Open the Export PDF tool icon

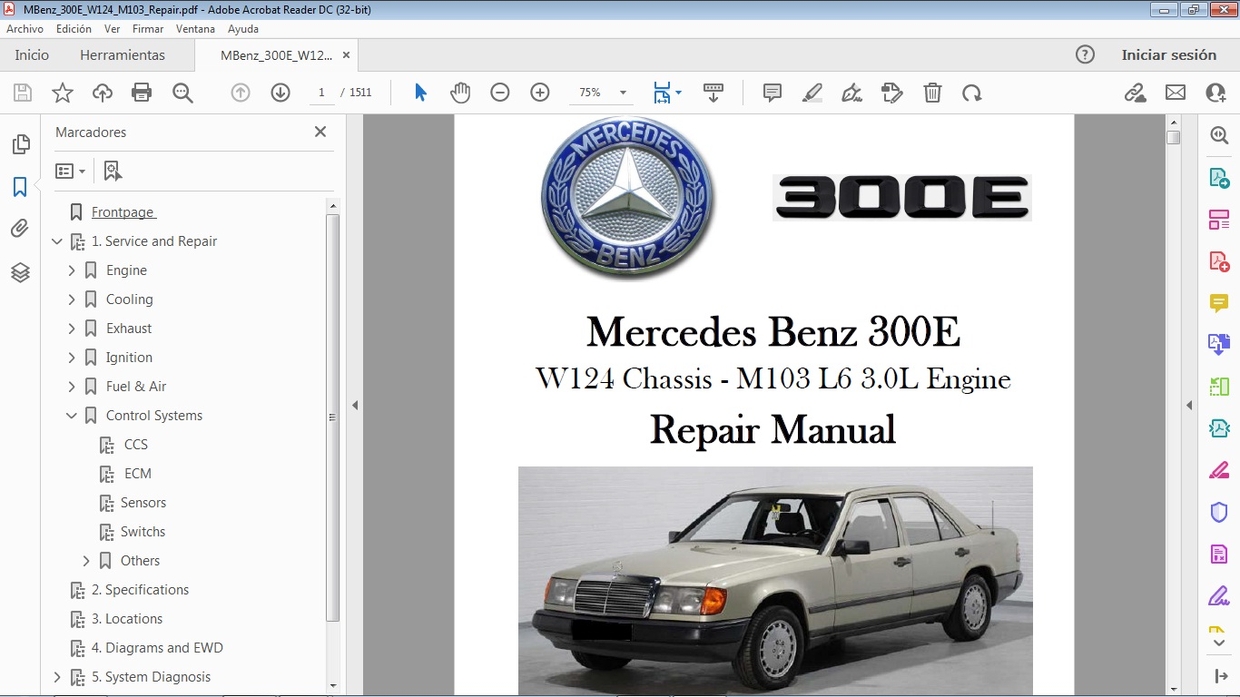coord(1219,178)
